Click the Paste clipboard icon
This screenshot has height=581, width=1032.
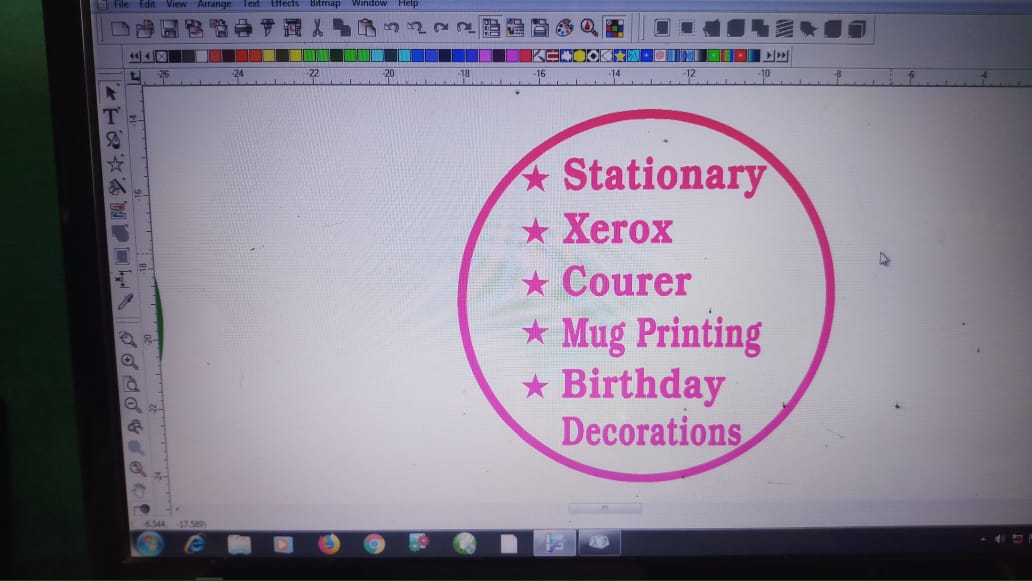click(367, 28)
